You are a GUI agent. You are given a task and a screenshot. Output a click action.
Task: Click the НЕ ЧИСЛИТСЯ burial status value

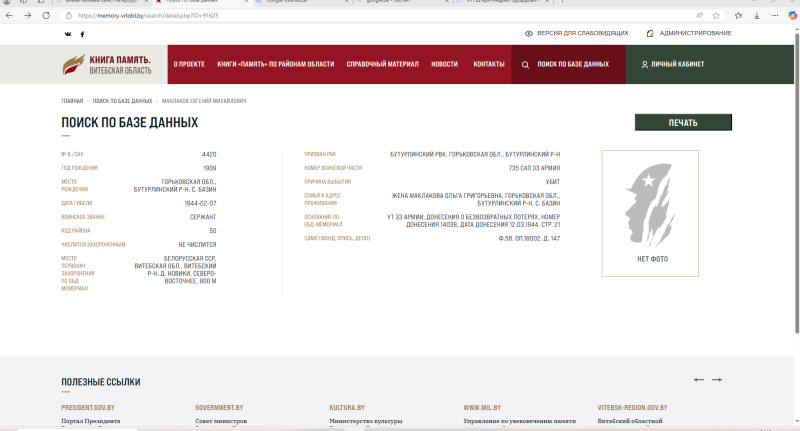(197, 244)
